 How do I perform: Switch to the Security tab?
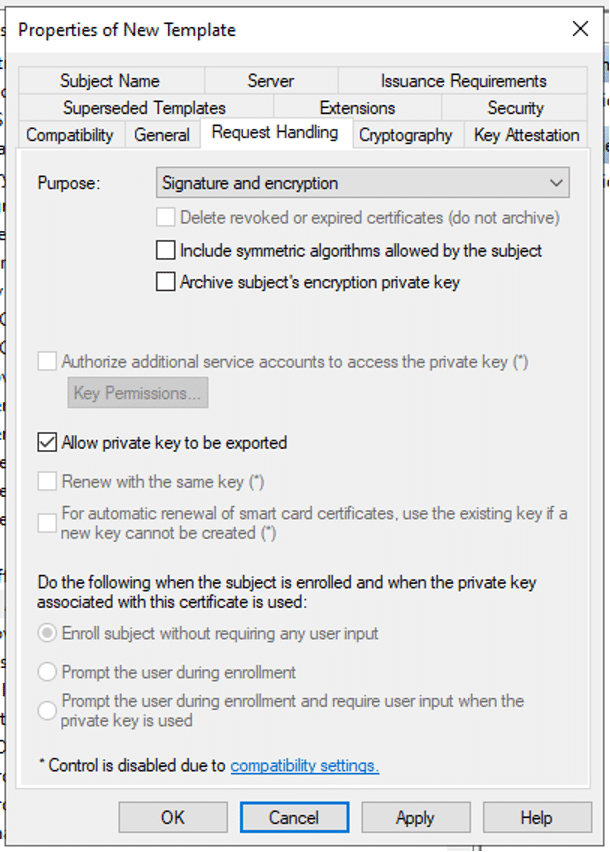(x=515, y=108)
